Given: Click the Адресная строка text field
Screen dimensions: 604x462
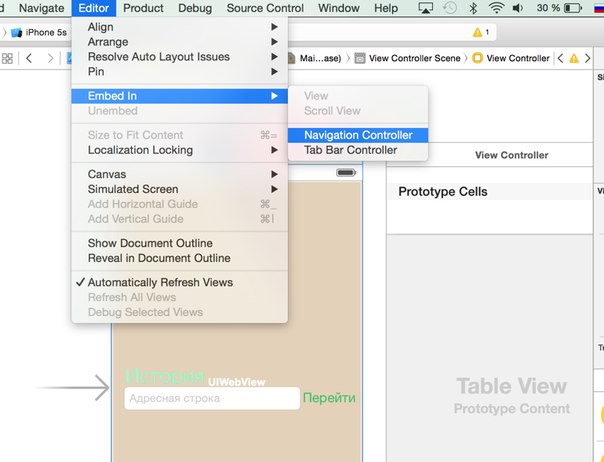Looking at the screenshot, I should (212, 398).
